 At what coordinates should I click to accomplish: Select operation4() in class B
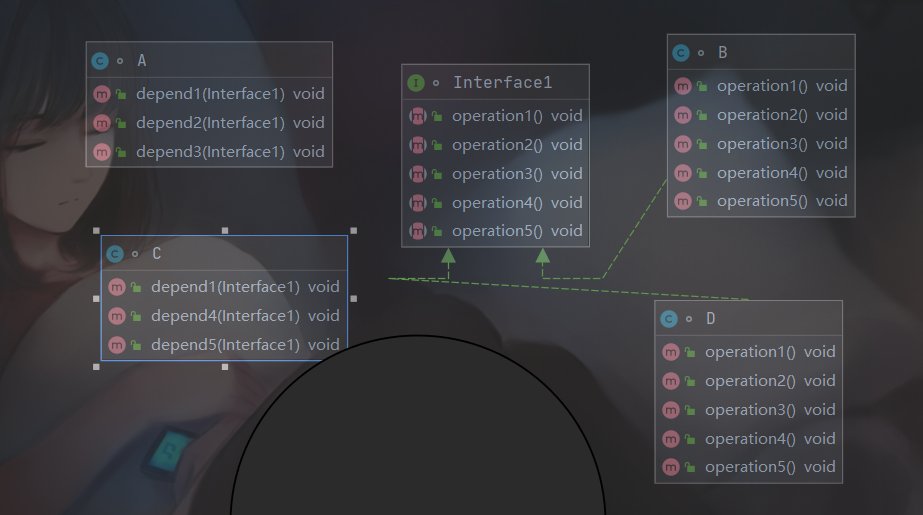pos(761,172)
